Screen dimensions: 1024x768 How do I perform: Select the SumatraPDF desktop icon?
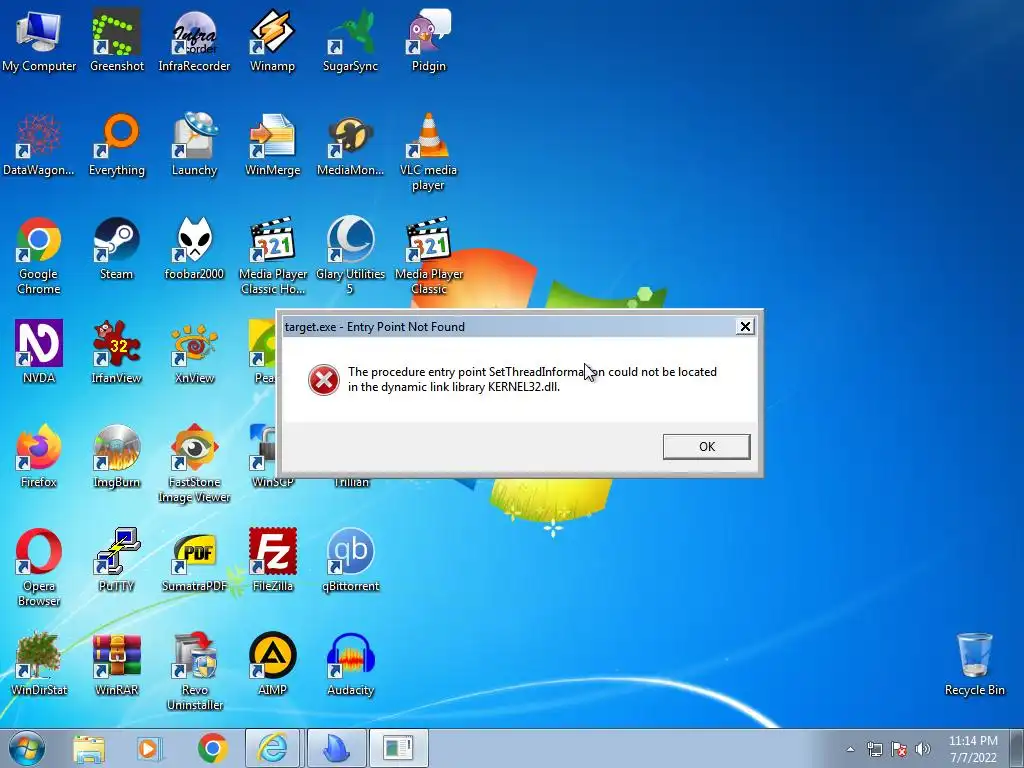[194, 560]
